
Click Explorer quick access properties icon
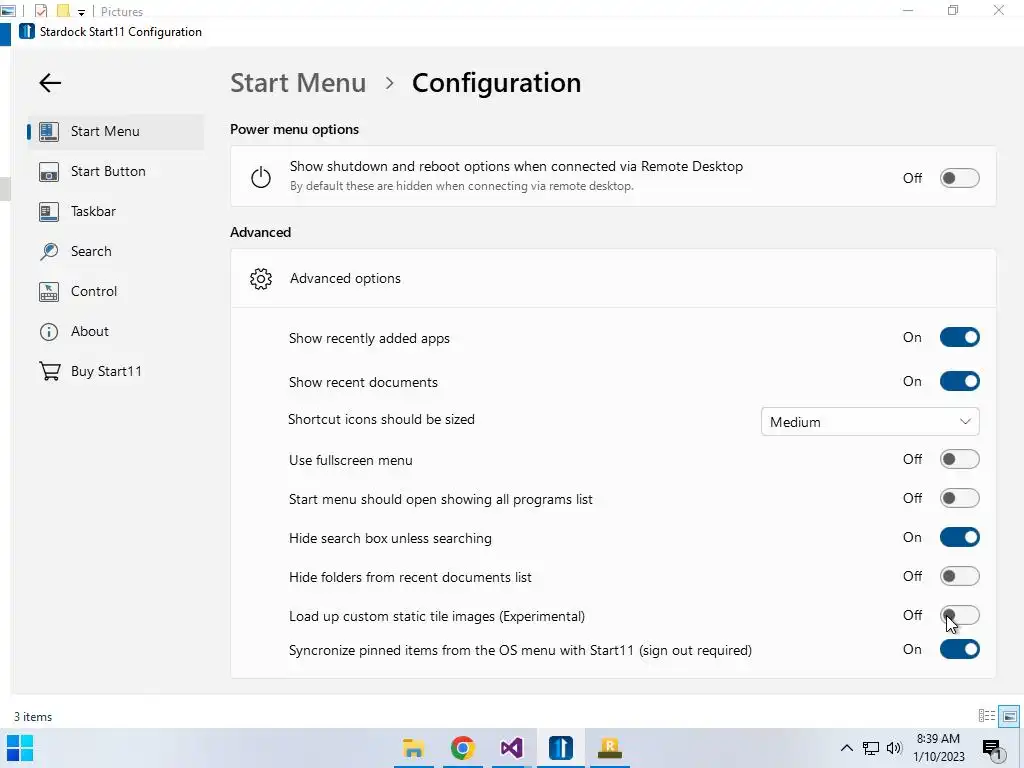(41, 11)
